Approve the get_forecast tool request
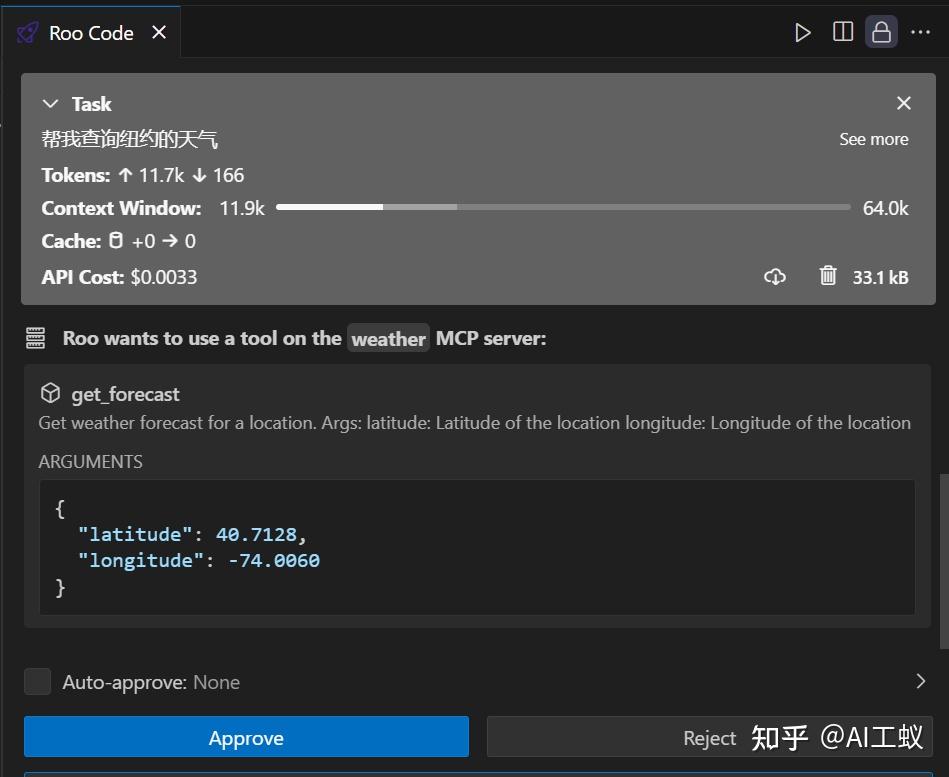This screenshot has width=949, height=777. (x=246, y=737)
